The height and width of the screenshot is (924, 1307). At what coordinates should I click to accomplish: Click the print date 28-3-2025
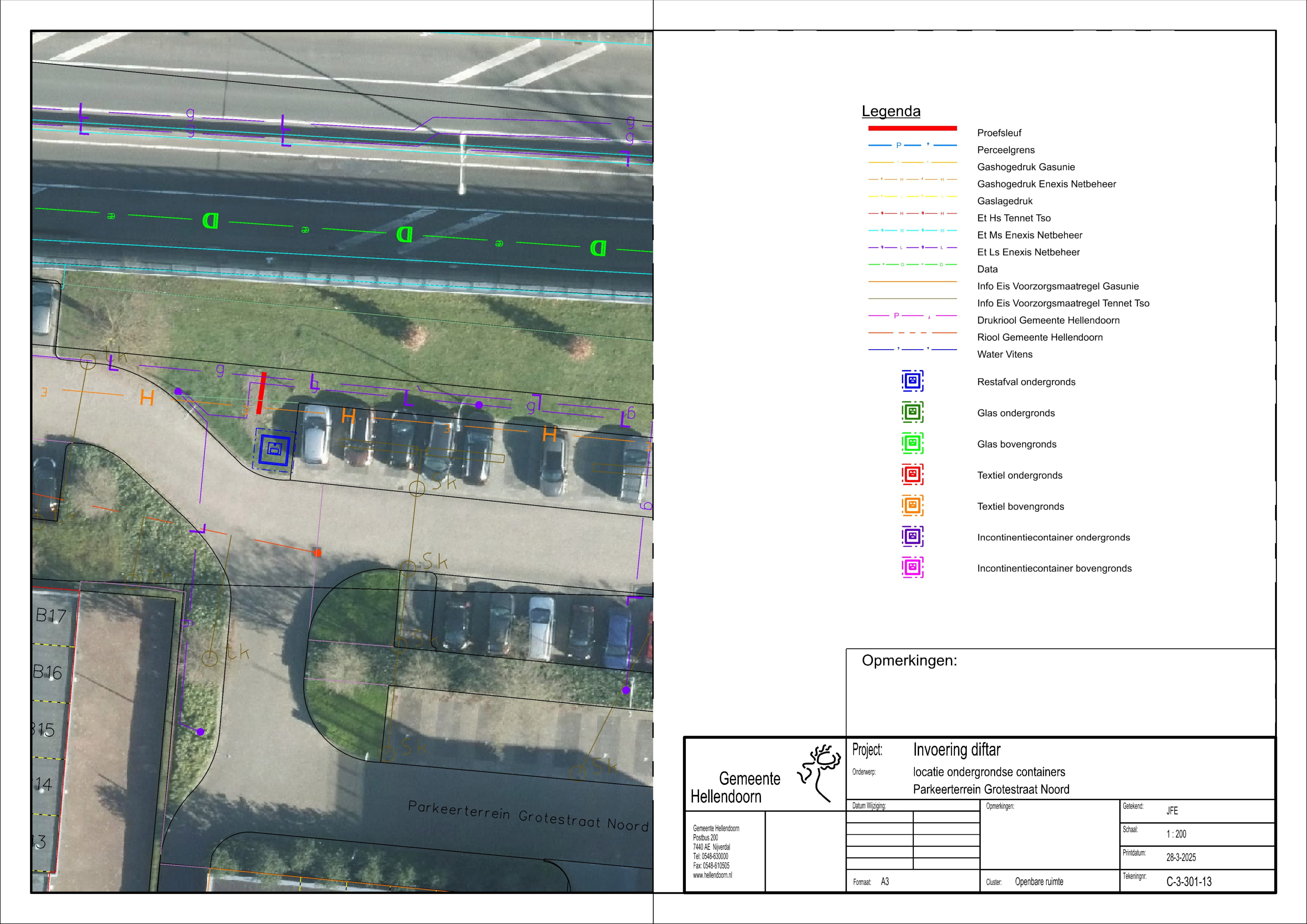(1181, 857)
